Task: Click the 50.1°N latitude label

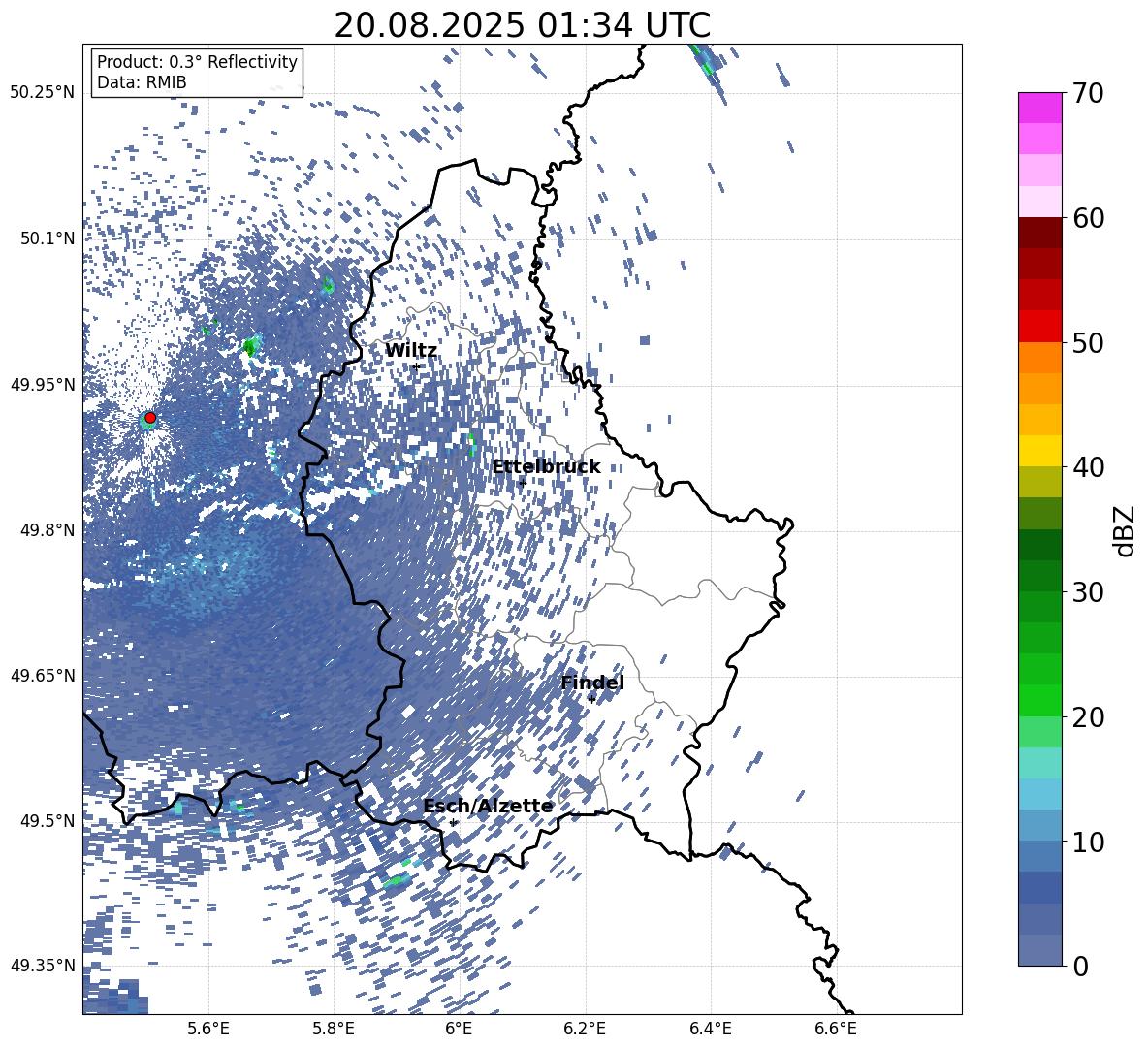Action: point(47,238)
